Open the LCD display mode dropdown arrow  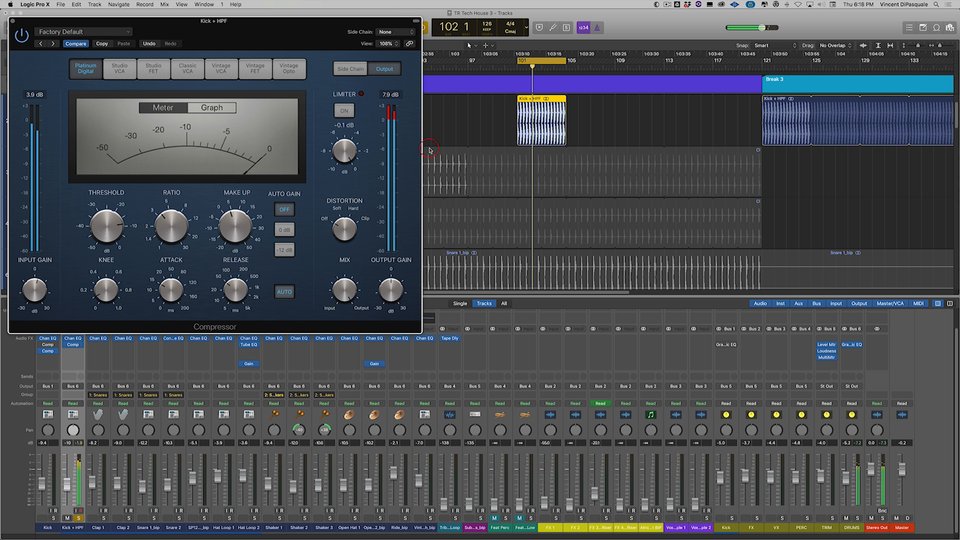pos(526,28)
